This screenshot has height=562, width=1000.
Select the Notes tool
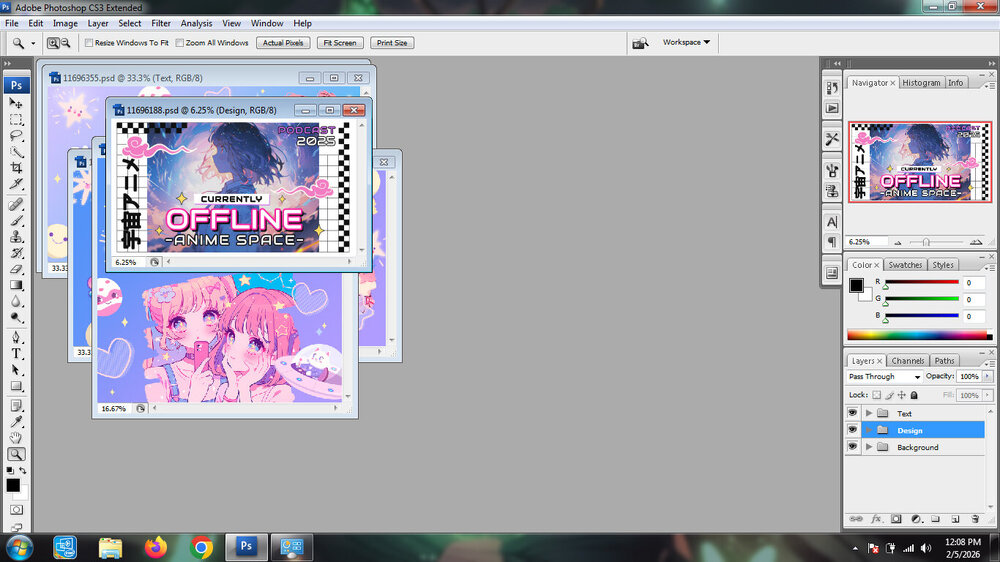click(16, 406)
